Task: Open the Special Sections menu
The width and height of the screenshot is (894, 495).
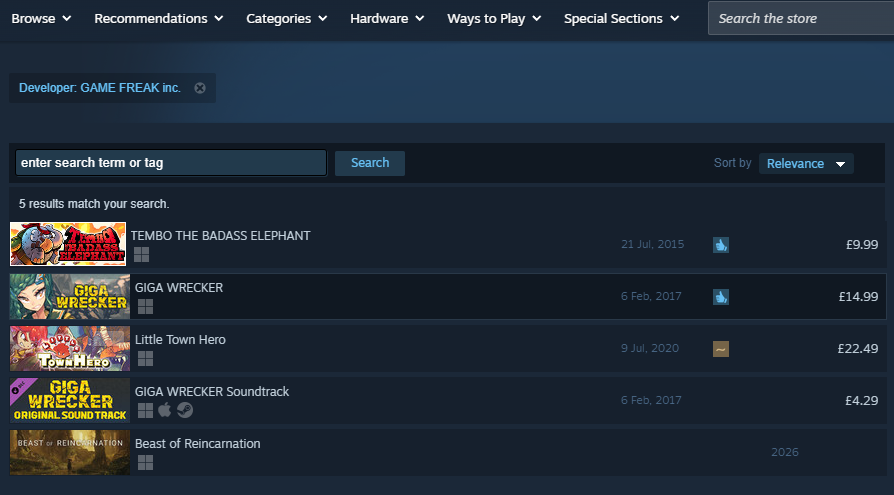Action: click(621, 18)
